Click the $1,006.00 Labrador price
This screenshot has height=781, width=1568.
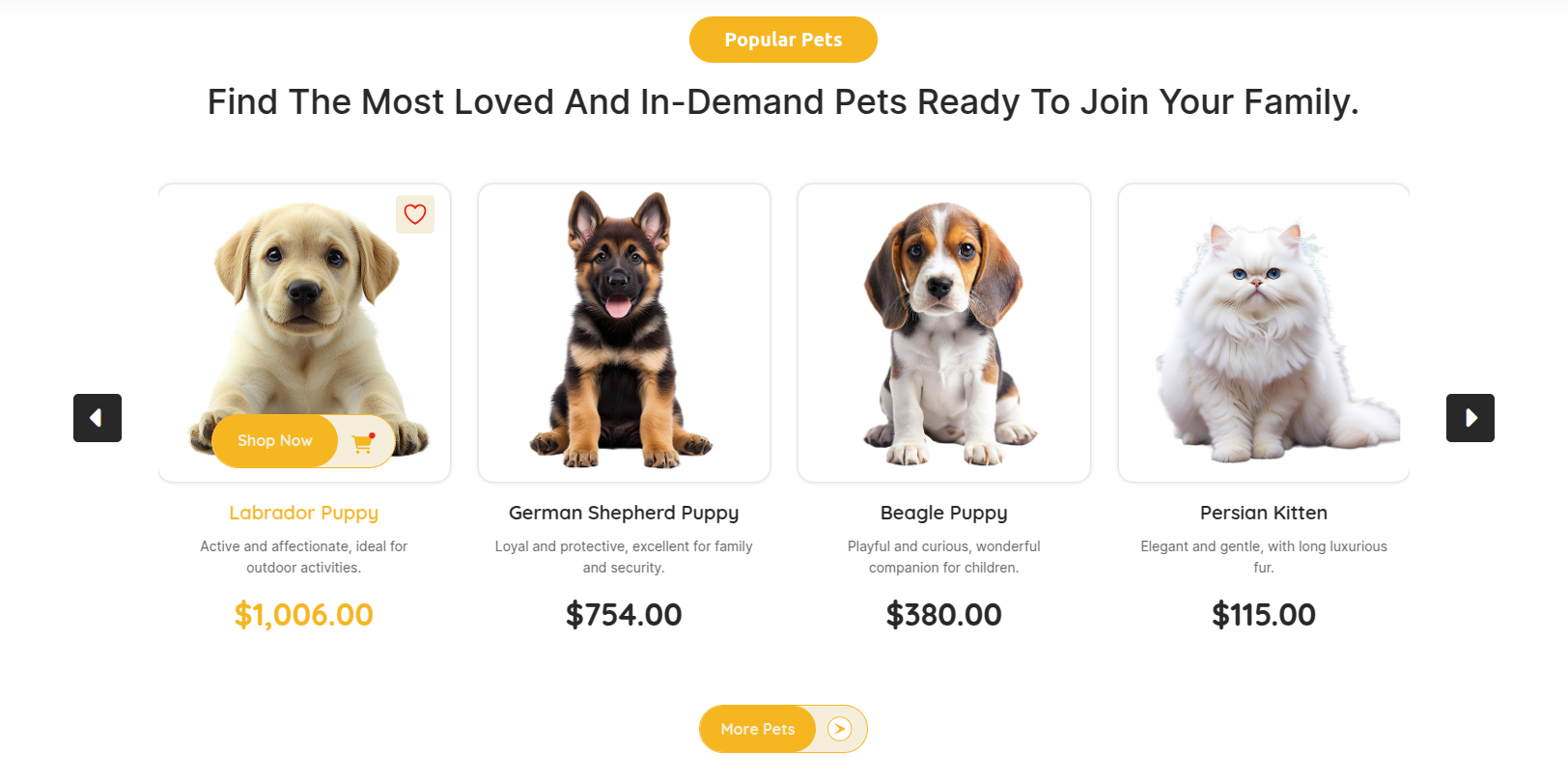[x=303, y=615]
